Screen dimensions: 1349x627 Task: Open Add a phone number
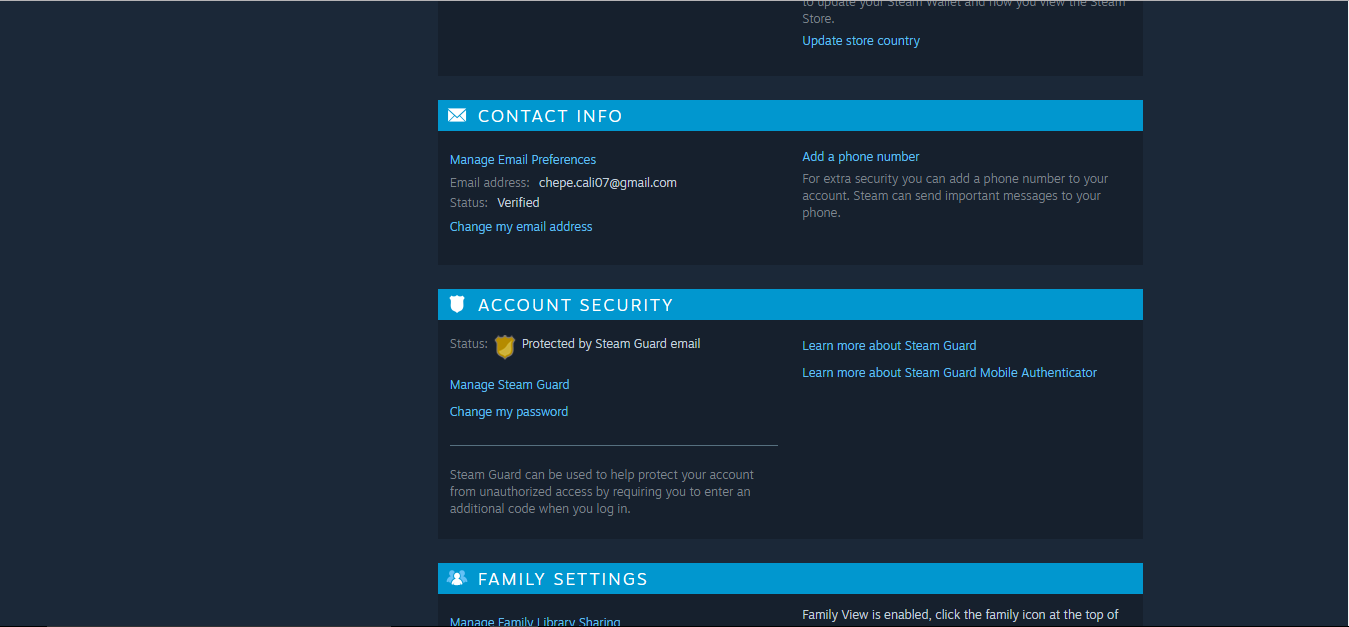tap(860, 156)
